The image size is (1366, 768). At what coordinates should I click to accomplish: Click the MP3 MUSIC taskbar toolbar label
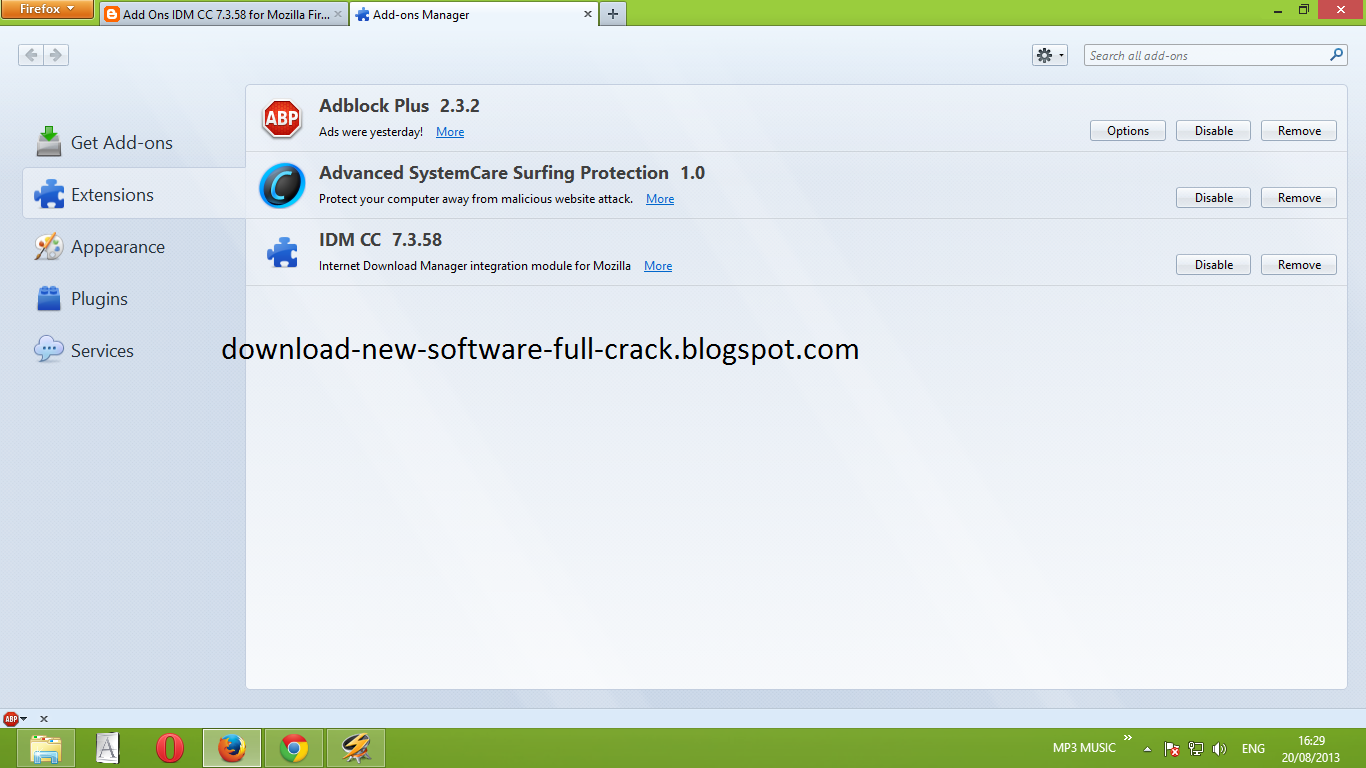1084,748
